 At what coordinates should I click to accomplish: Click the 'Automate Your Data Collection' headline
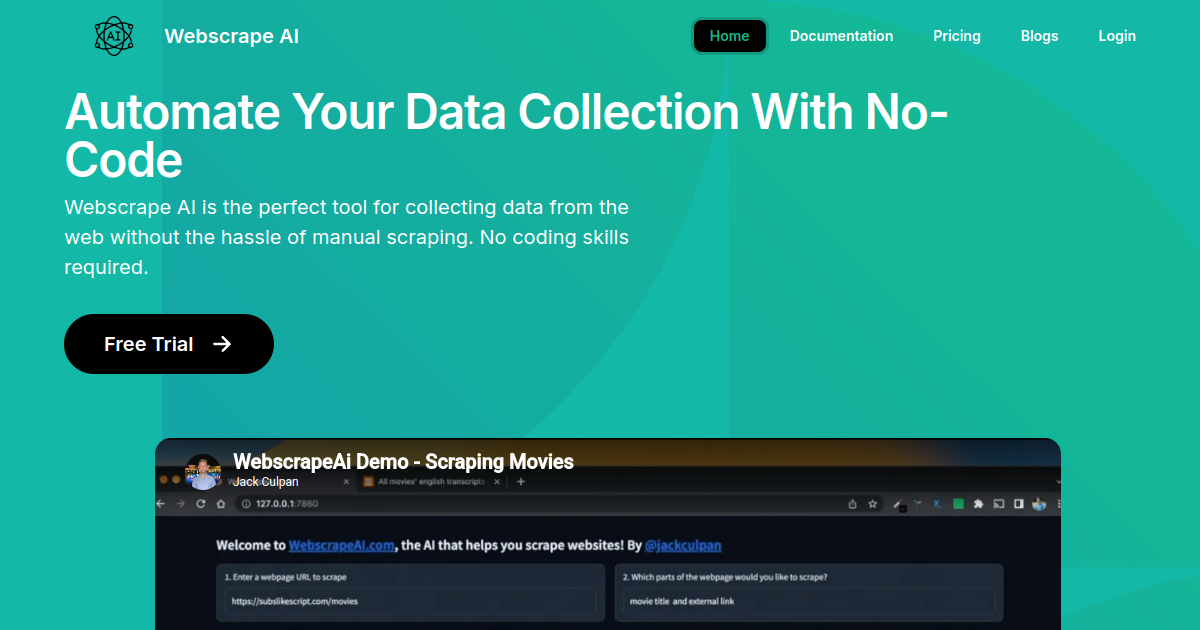506,135
